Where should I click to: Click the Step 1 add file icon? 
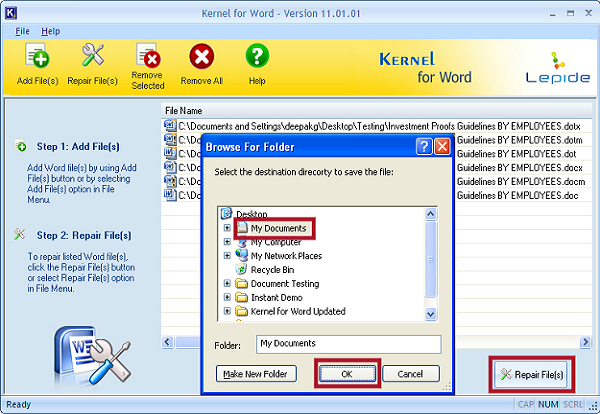click(21, 145)
